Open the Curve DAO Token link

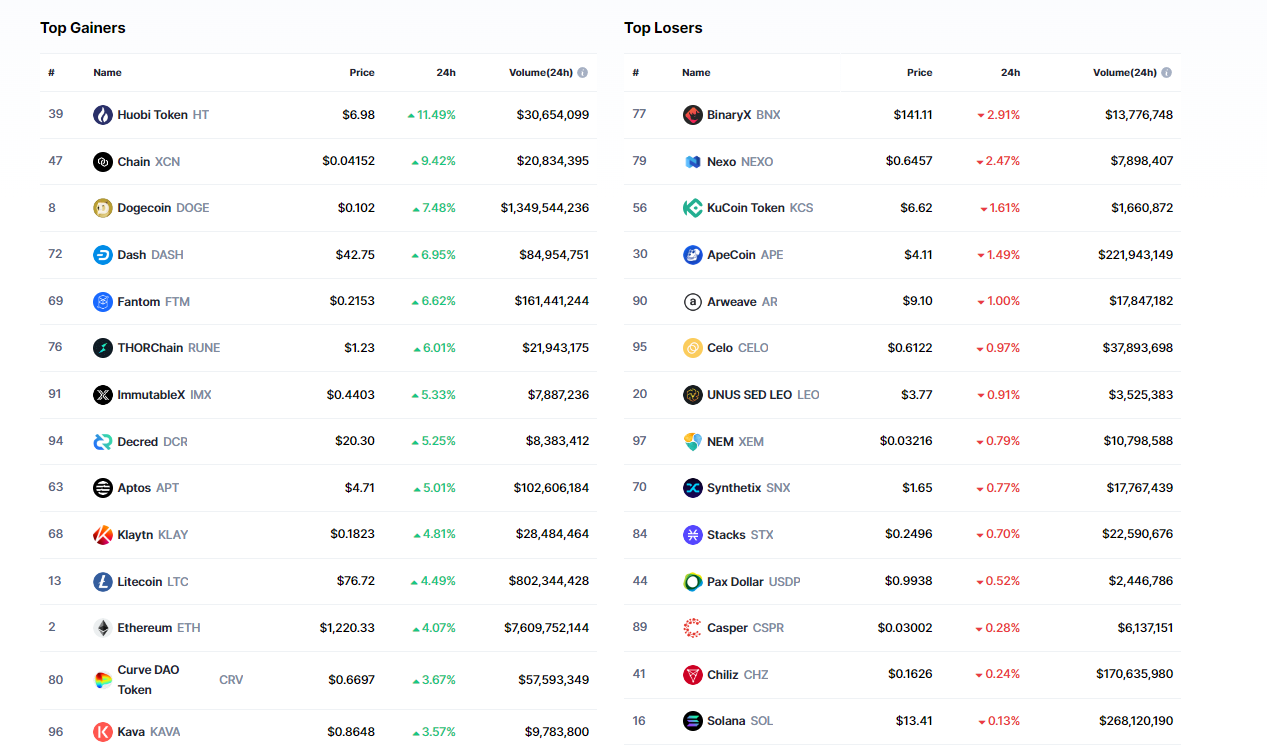148,680
